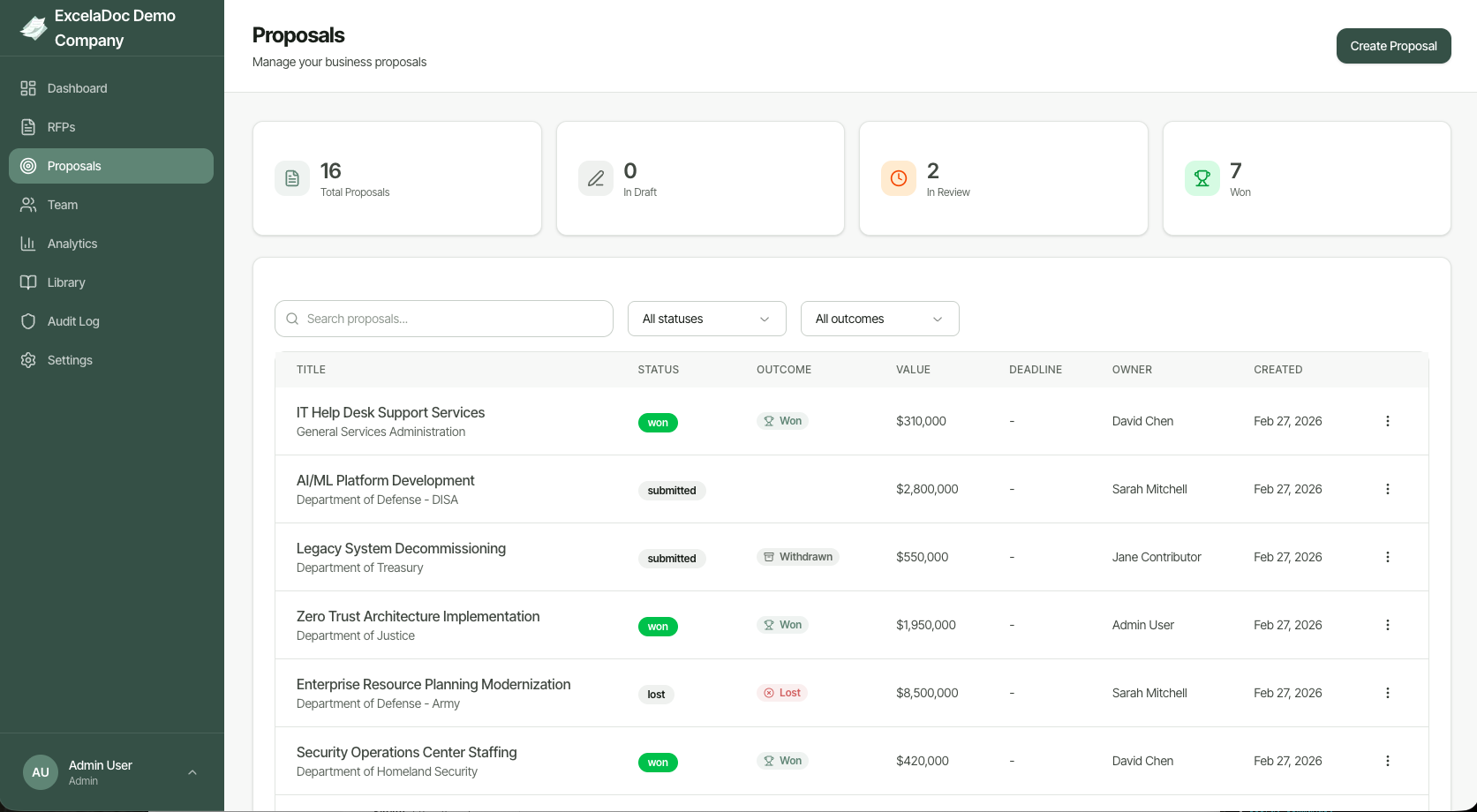Viewport: 1477px width, 812px height.
Task: Click the Analytics bar chart icon
Action: coord(28,244)
